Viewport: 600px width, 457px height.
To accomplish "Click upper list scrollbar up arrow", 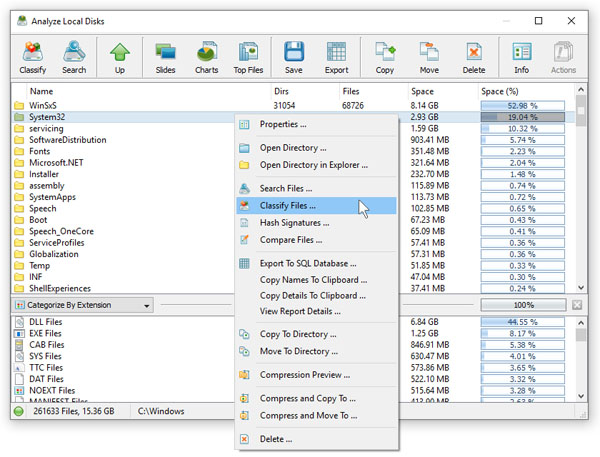I will 581,90.
